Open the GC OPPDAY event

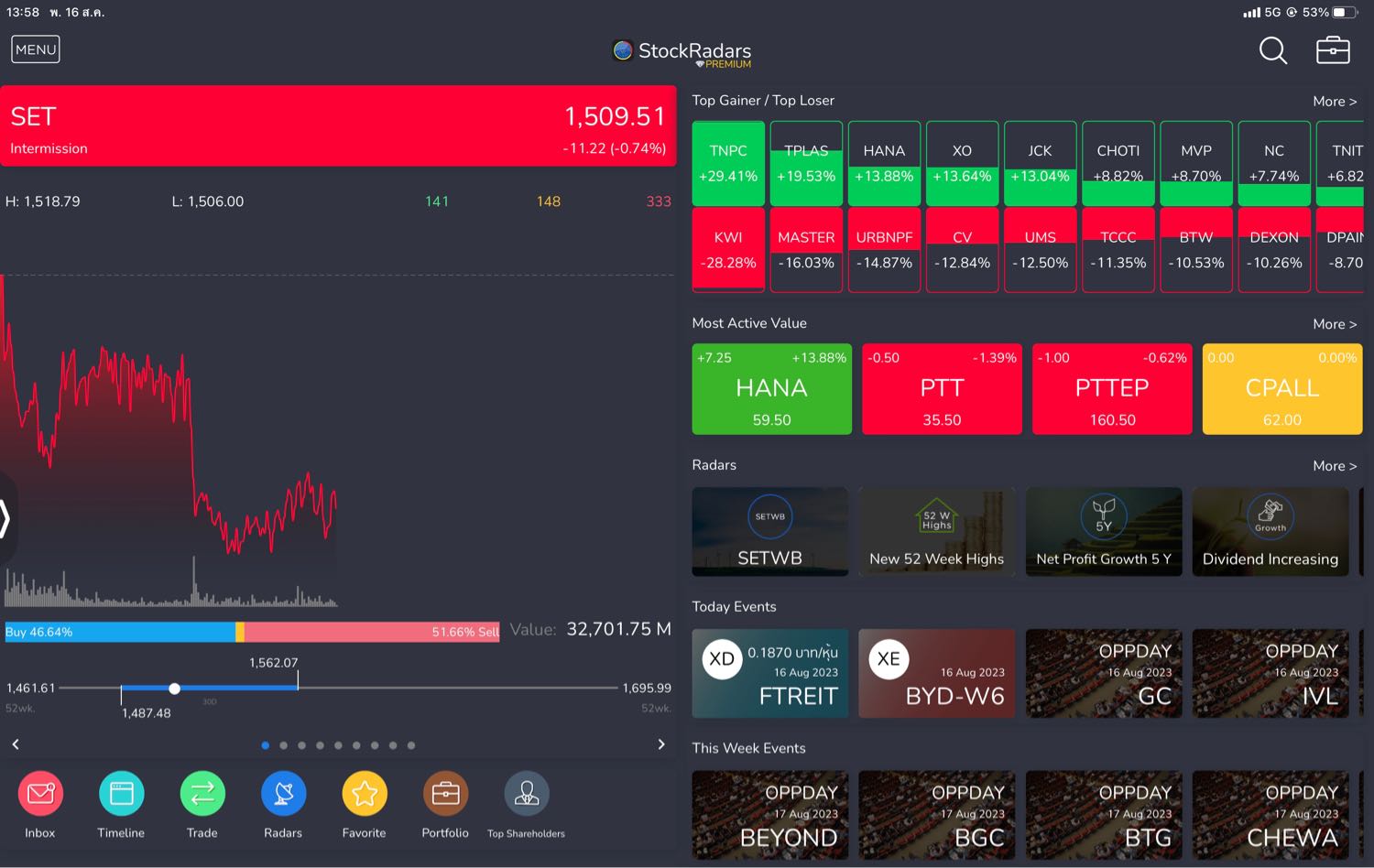click(x=1104, y=673)
